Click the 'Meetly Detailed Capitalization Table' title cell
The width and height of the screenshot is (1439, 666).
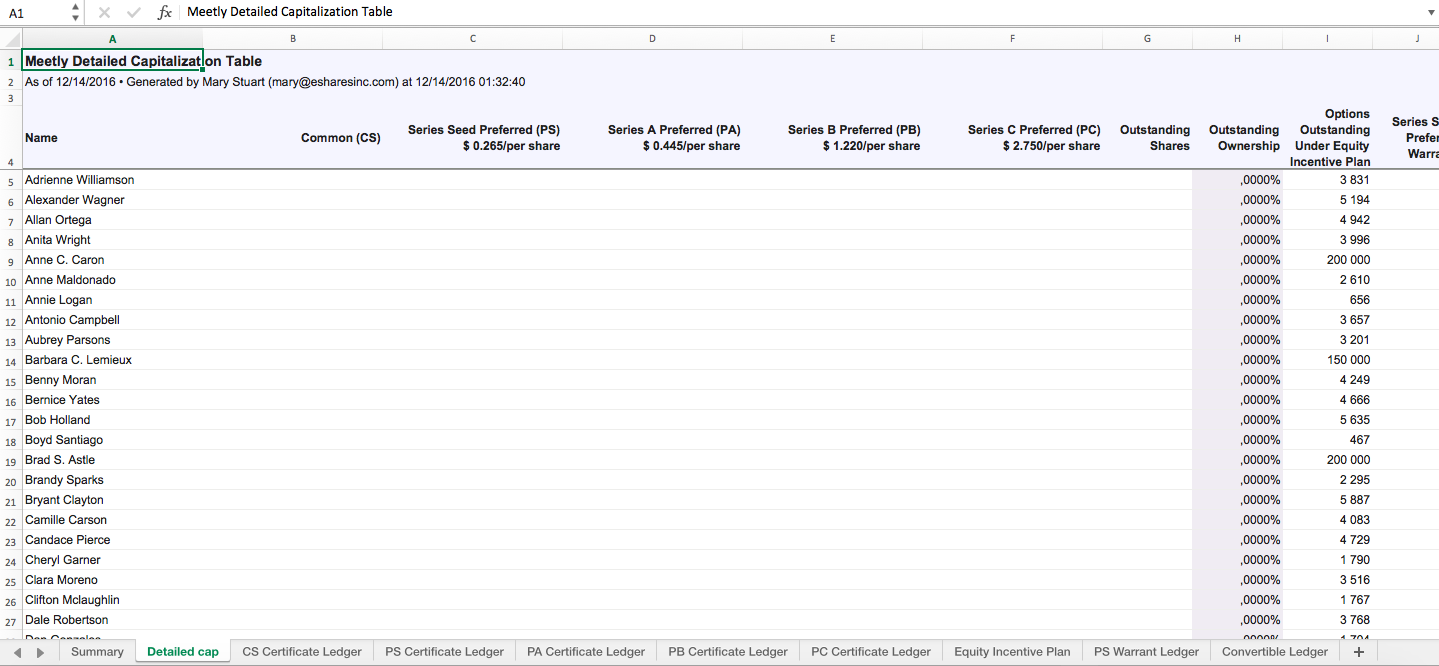(x=112, y=61)
